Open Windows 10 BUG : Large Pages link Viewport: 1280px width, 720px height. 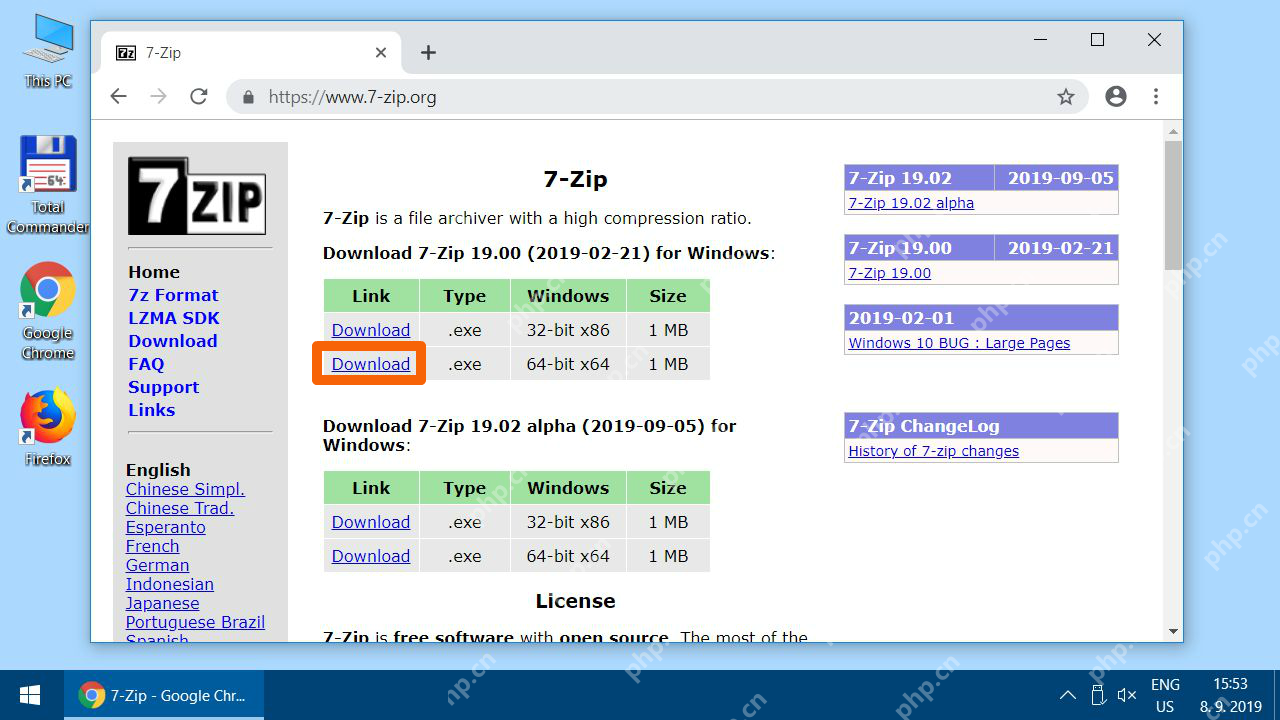pos(959,343)
